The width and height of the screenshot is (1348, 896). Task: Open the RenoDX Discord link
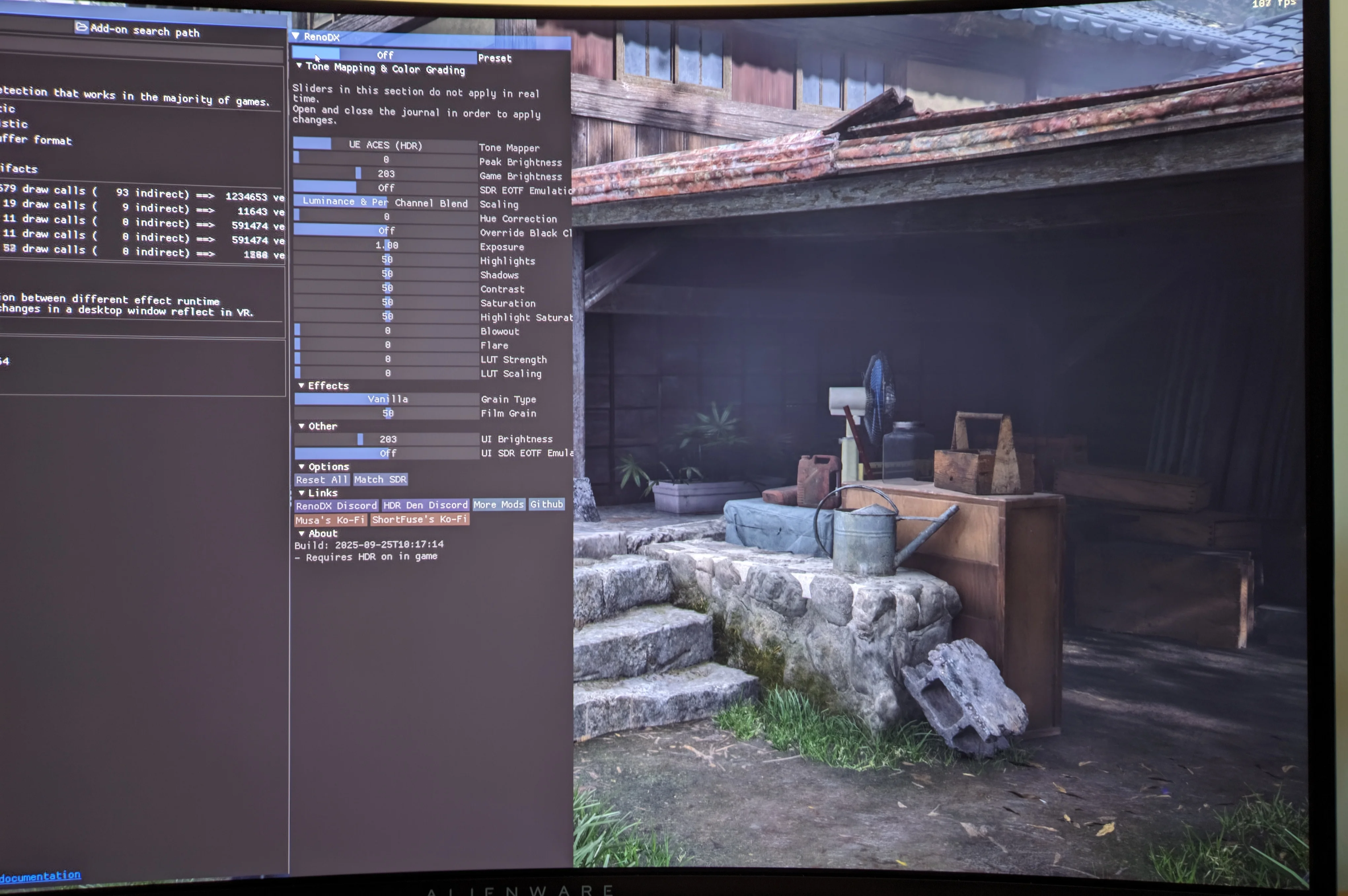coord(336,506)
